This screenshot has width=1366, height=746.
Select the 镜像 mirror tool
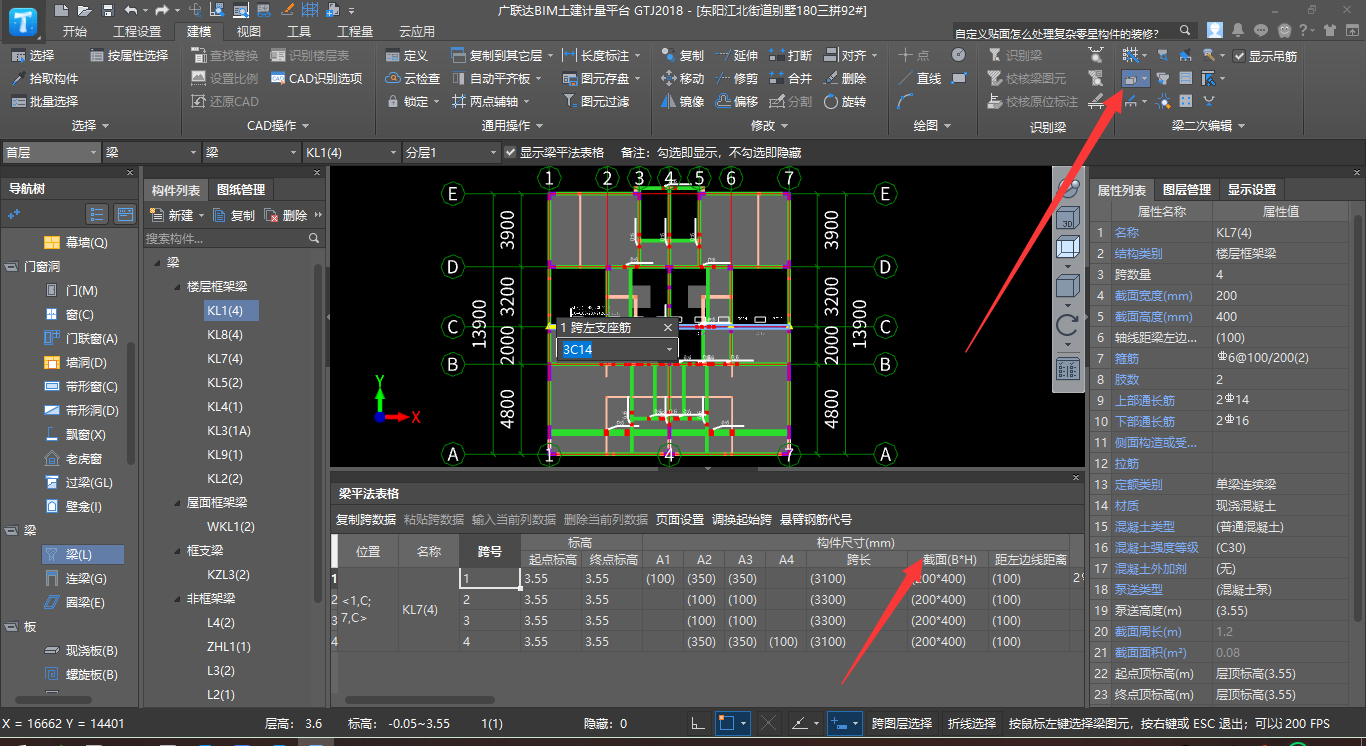click(683, 101)
